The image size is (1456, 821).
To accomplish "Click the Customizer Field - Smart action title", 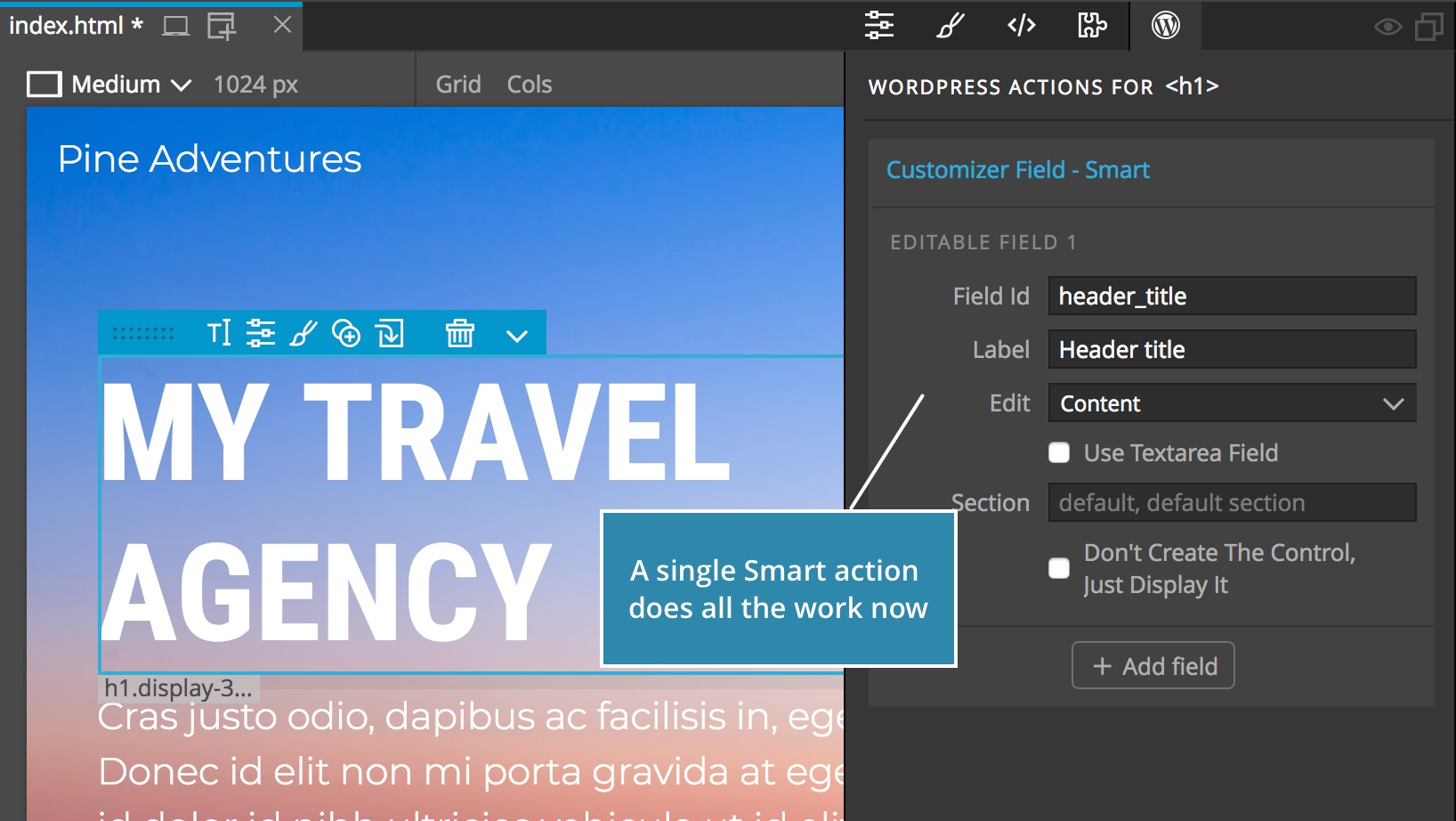I will click(x=1018, y=169).
